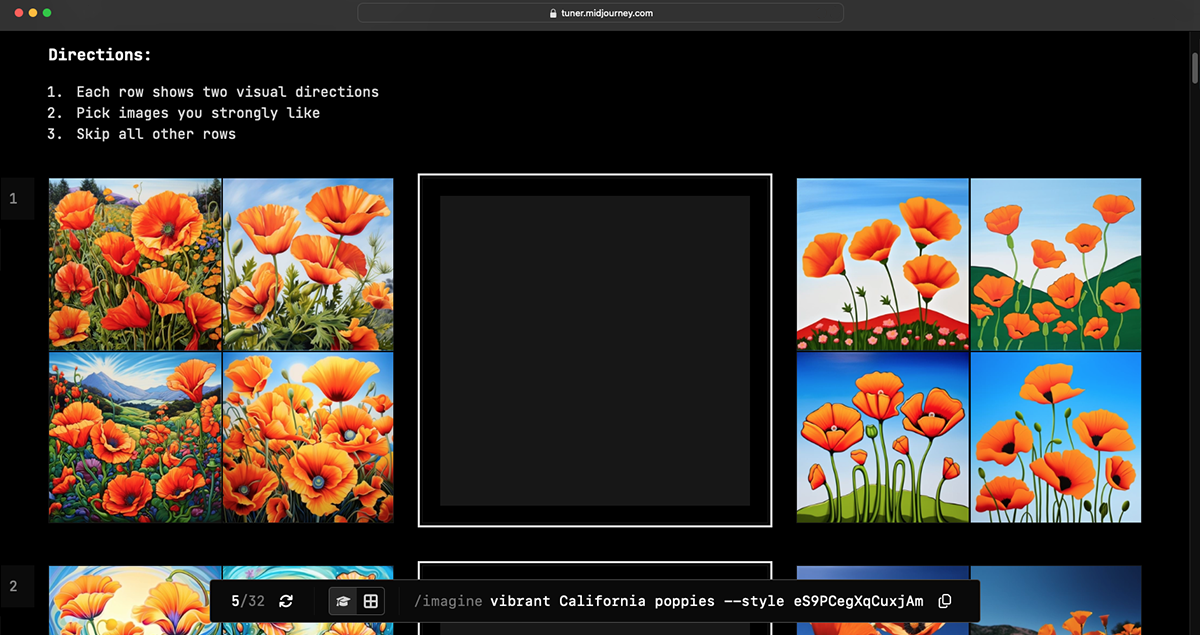Pick the empty middle box of row 1
Viewport: 1200px width, 635px height.
pyautogui.click(x=595, y=350)
